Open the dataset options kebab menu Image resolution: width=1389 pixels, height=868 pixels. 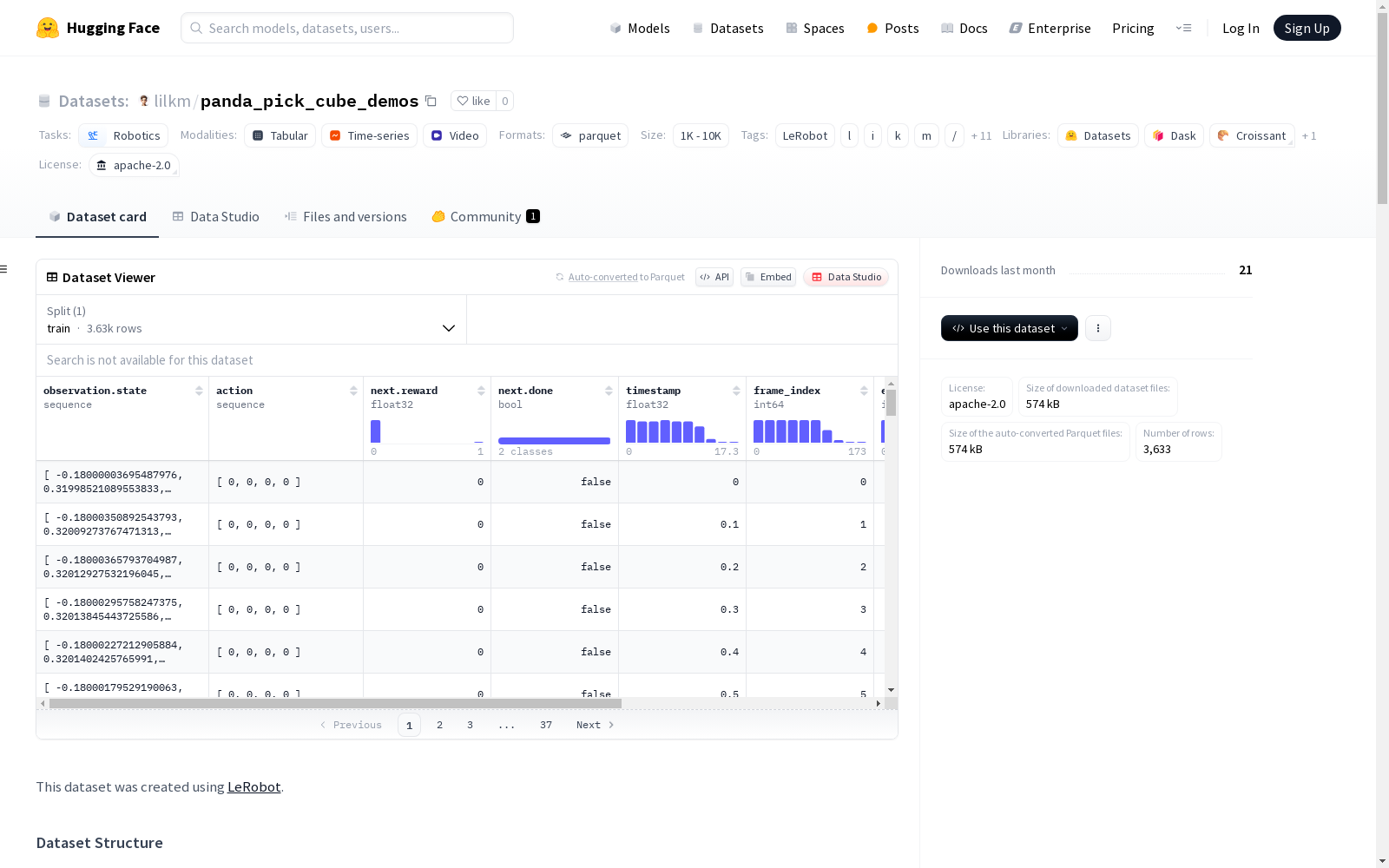pos(1098,328)
